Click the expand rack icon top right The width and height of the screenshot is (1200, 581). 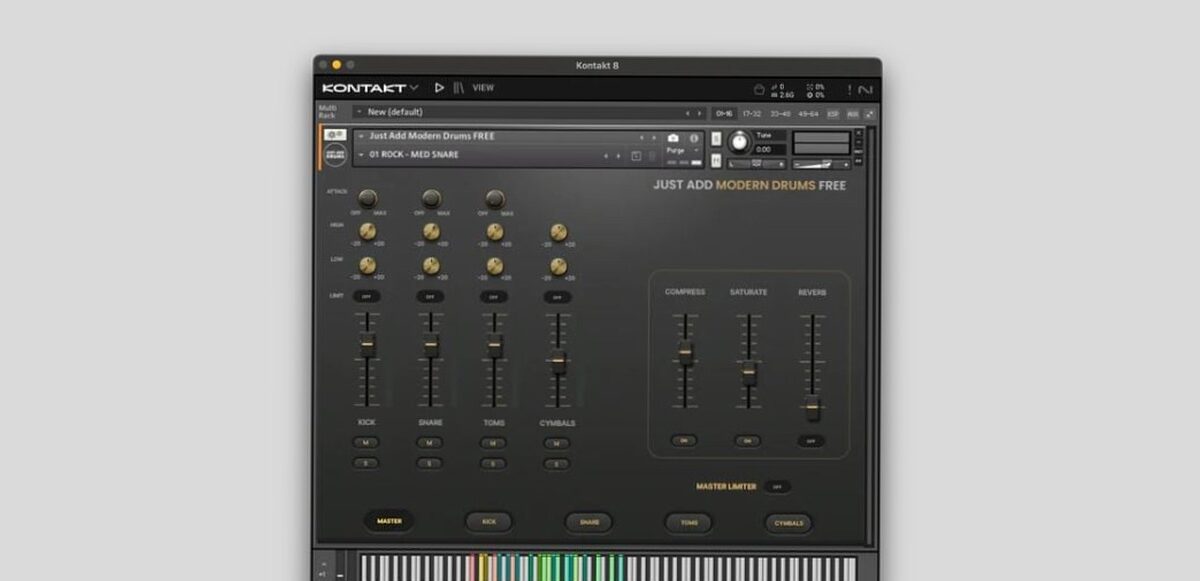tap(868, 113)
